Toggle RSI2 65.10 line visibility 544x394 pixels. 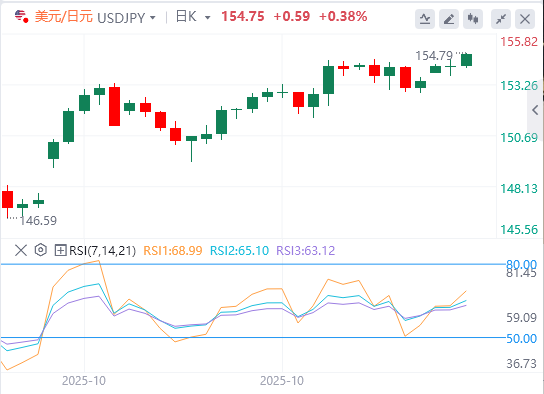click(239, 250)
